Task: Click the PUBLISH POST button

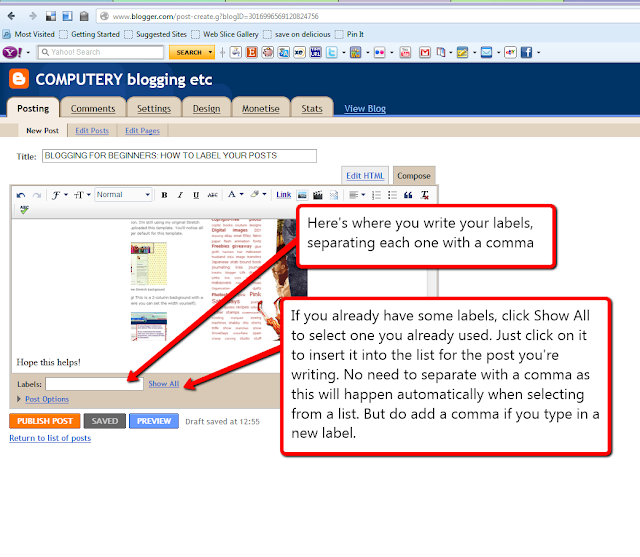Action: (x=45, y=421)
